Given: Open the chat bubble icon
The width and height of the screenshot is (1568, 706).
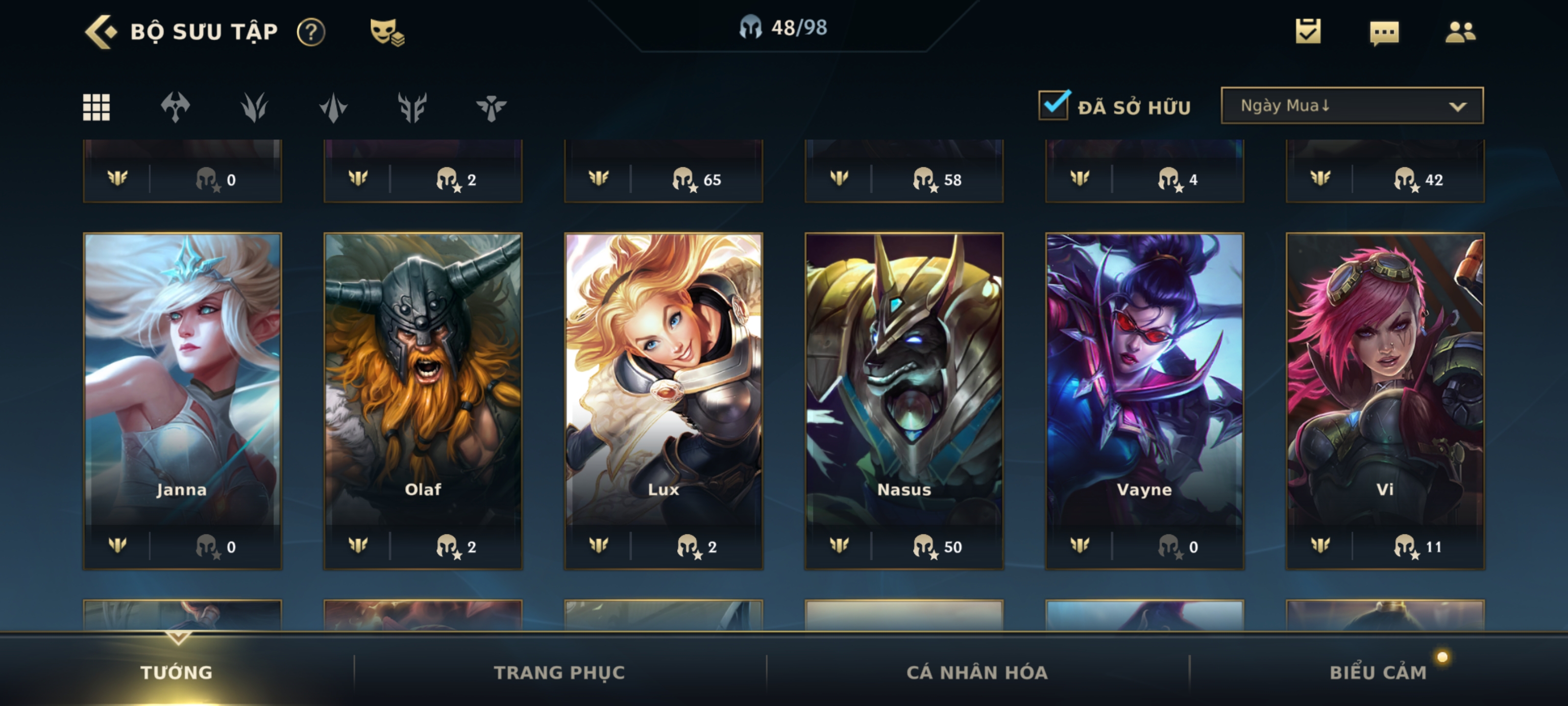Looking at the screenshot, I should click(x=1384, y=32).
